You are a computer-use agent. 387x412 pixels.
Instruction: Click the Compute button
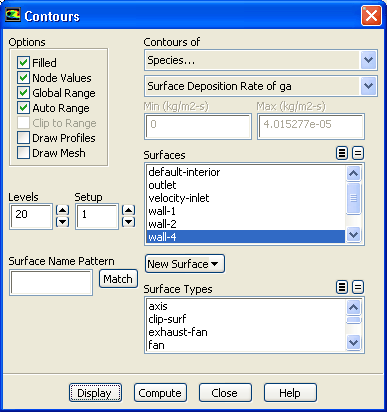click(160, 393)
